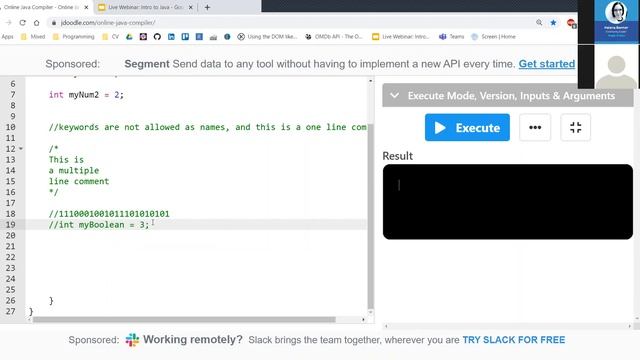Screen dimensions: 640x360
Task: Open the OMDb API bookmark
Action: (x=334, y=37)
